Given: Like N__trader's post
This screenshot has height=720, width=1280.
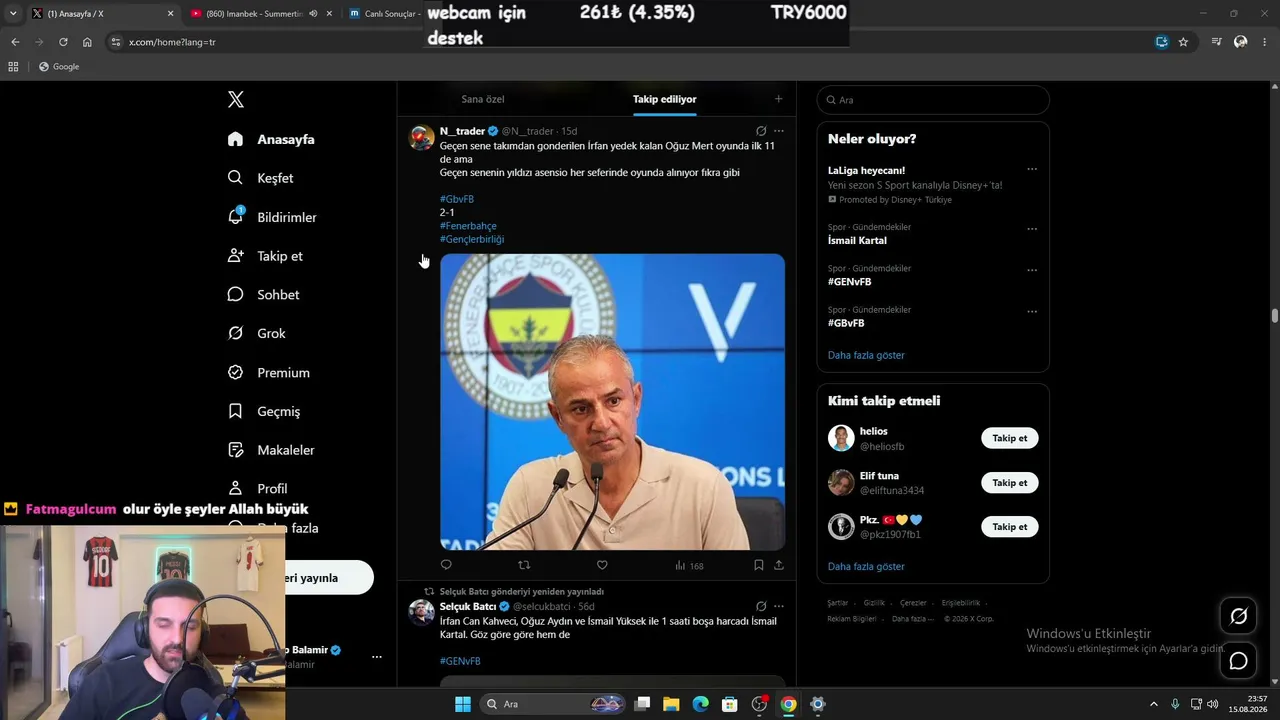Looking at the screenshot, I should pyautogui.click(x=602, y=565).
